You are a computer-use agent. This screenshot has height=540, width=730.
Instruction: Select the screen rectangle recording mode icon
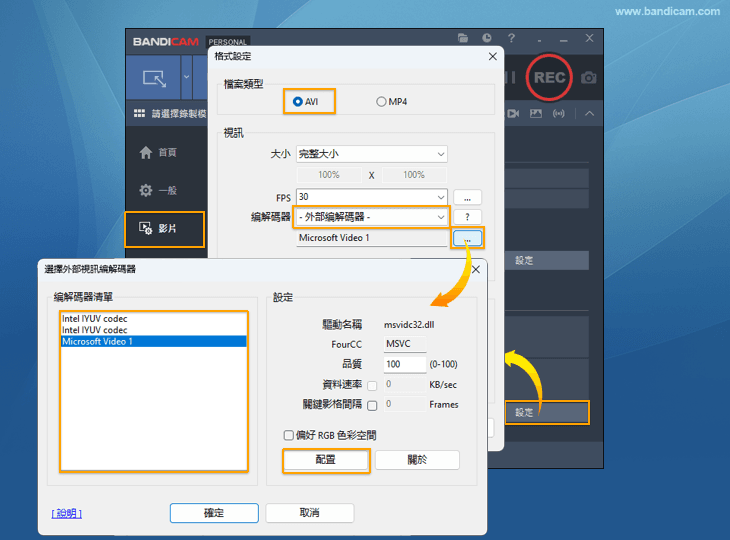[154, 78]
